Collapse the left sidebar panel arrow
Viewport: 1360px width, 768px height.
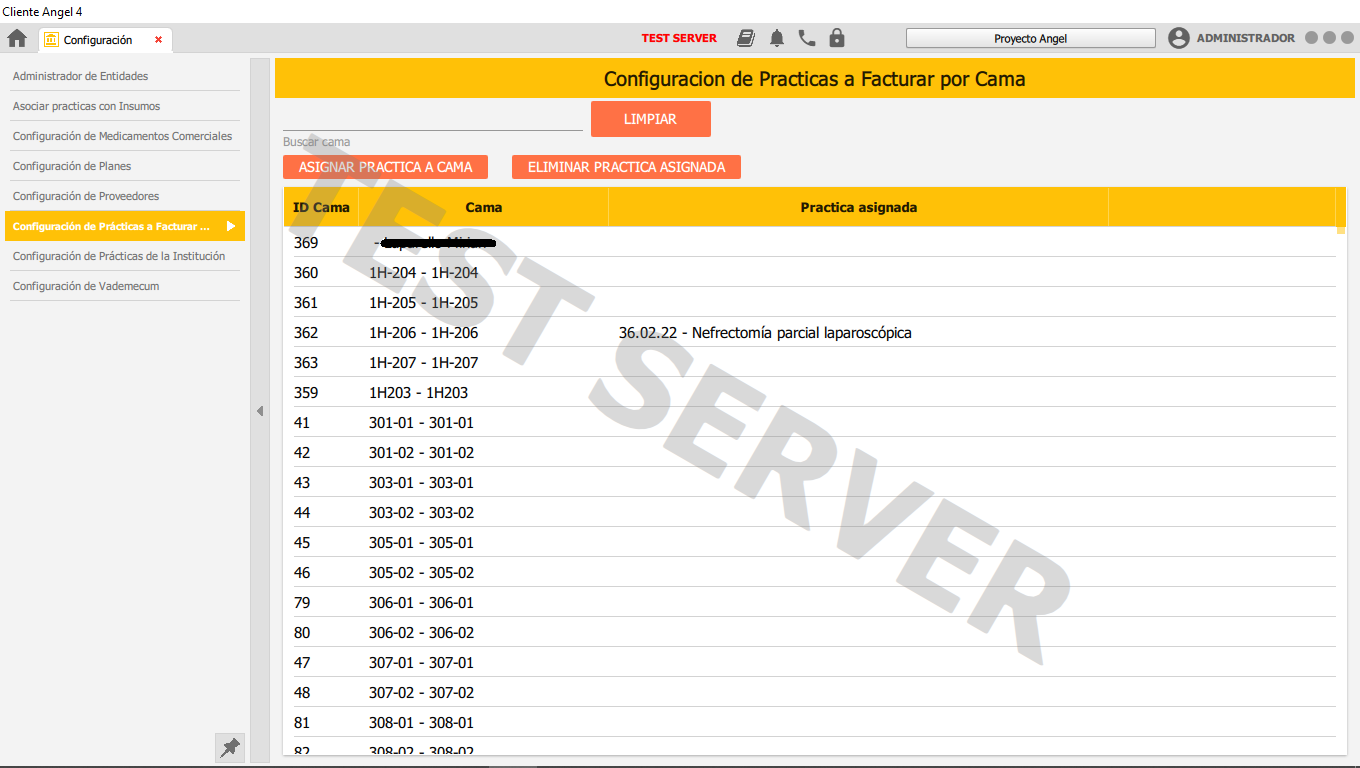[260, 411]
